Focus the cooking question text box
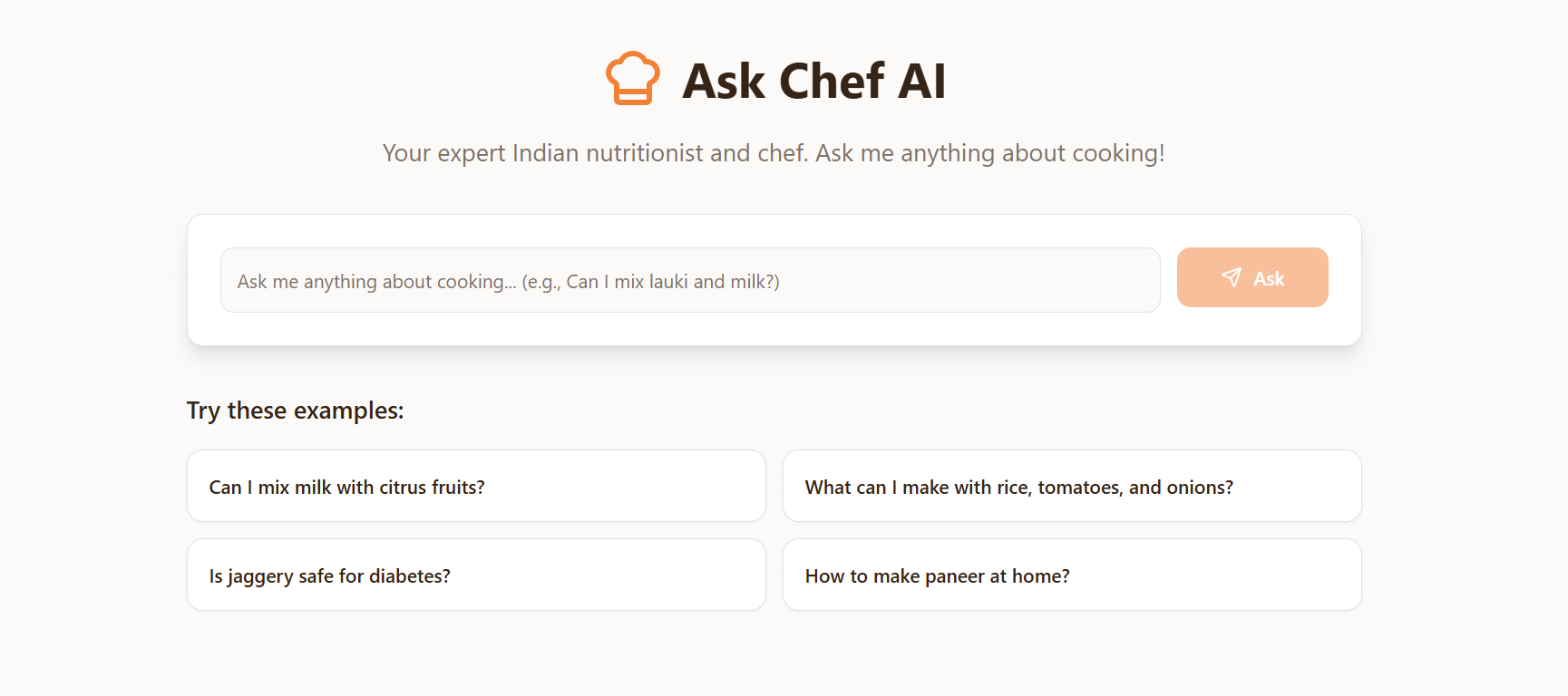The width and height of the screenshot is (1568, 696). (689, 281)
